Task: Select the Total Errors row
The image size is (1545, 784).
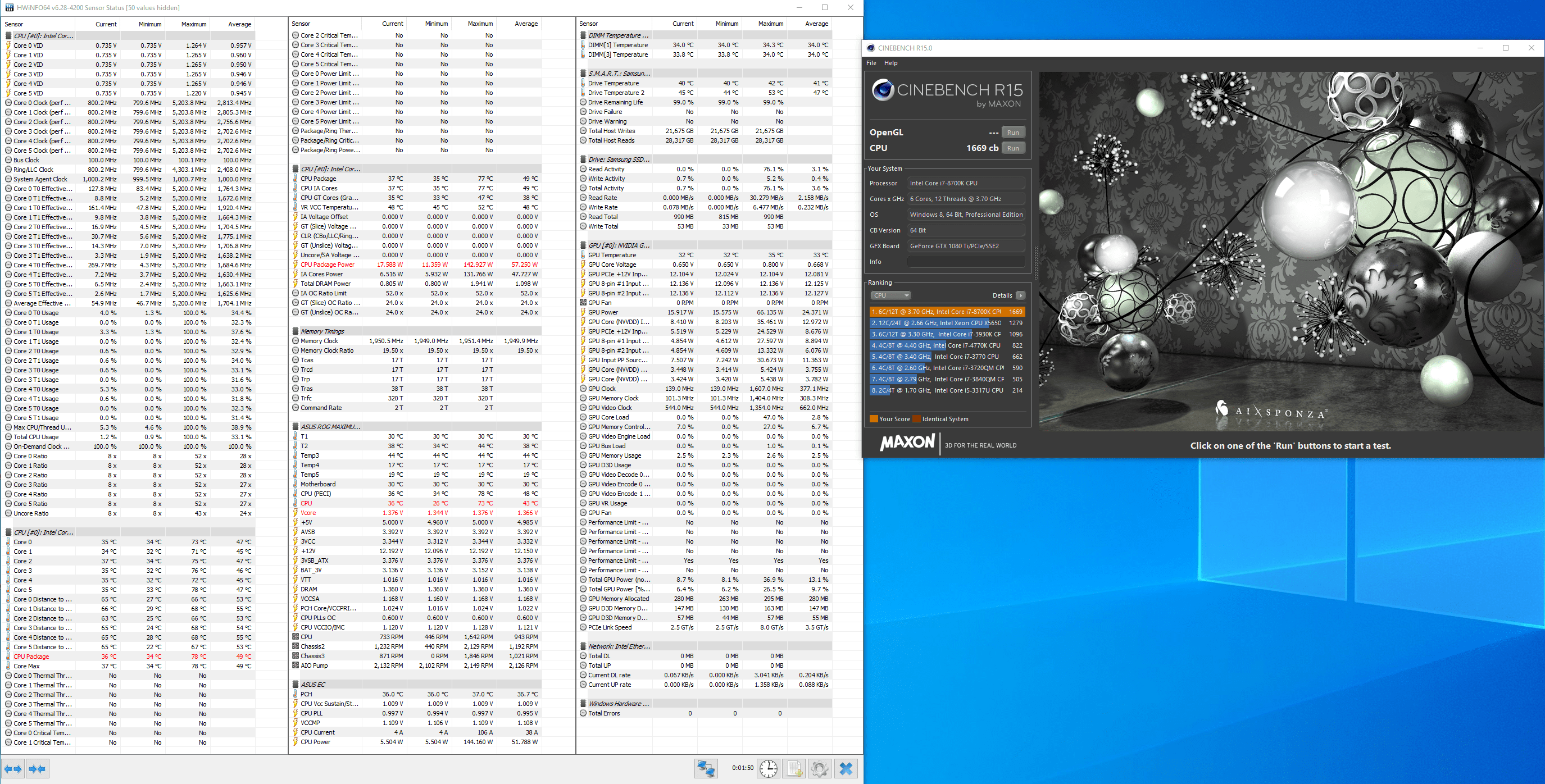Action: tap(704, 713)
